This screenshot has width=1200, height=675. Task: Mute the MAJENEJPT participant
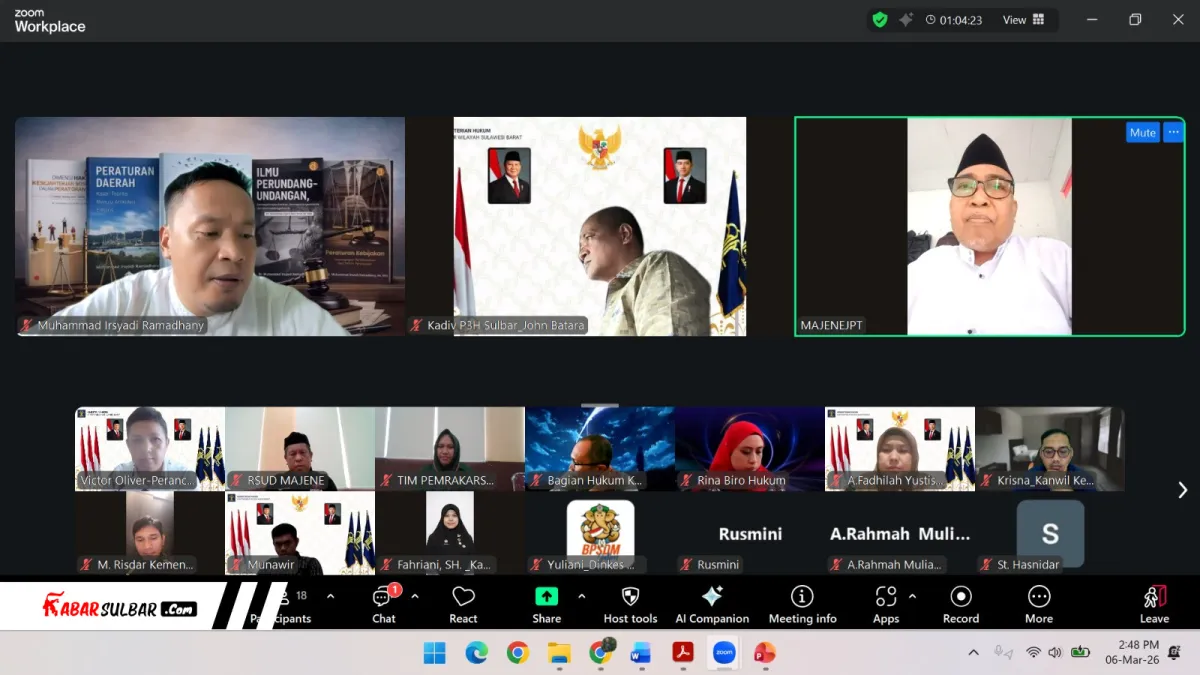(x=1142, y=132)
